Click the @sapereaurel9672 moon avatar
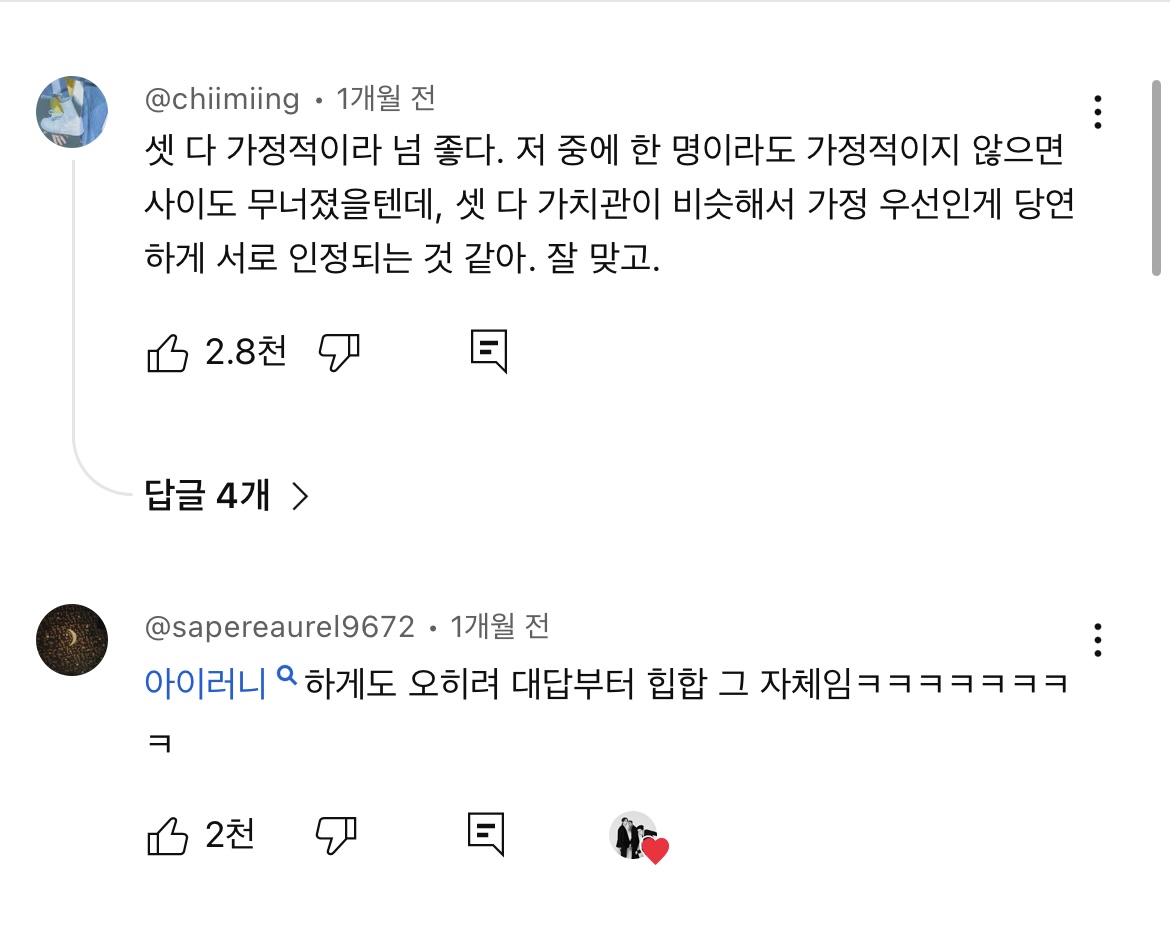 click(72, 640)
